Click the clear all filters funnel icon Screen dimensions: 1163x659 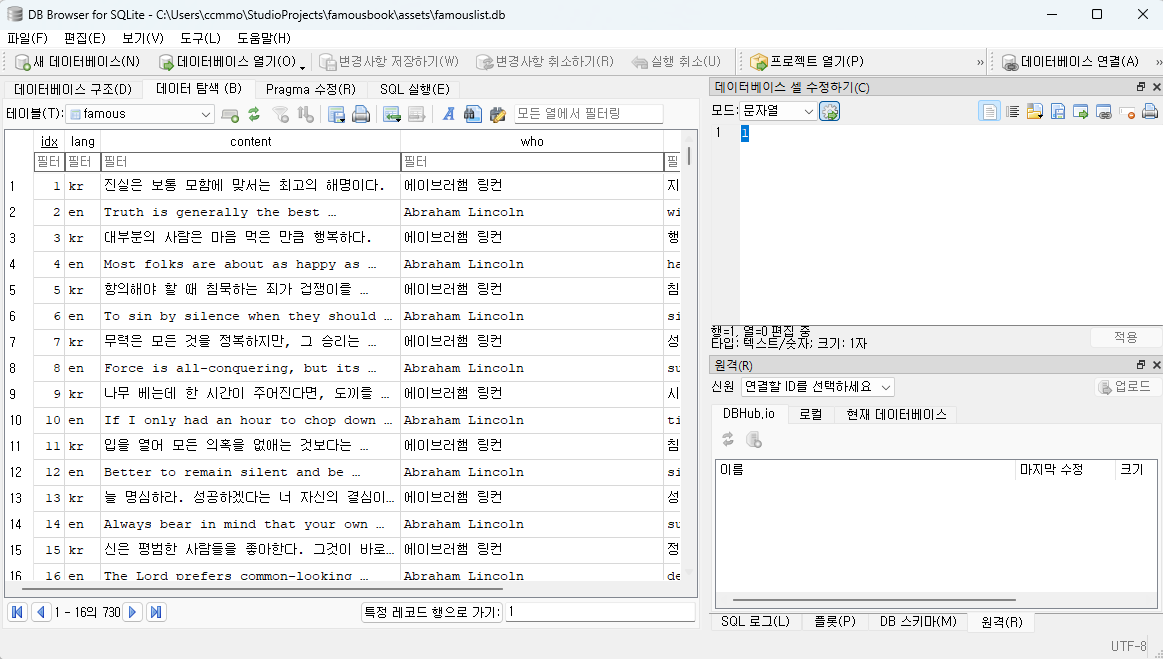[x=280, y=114]
